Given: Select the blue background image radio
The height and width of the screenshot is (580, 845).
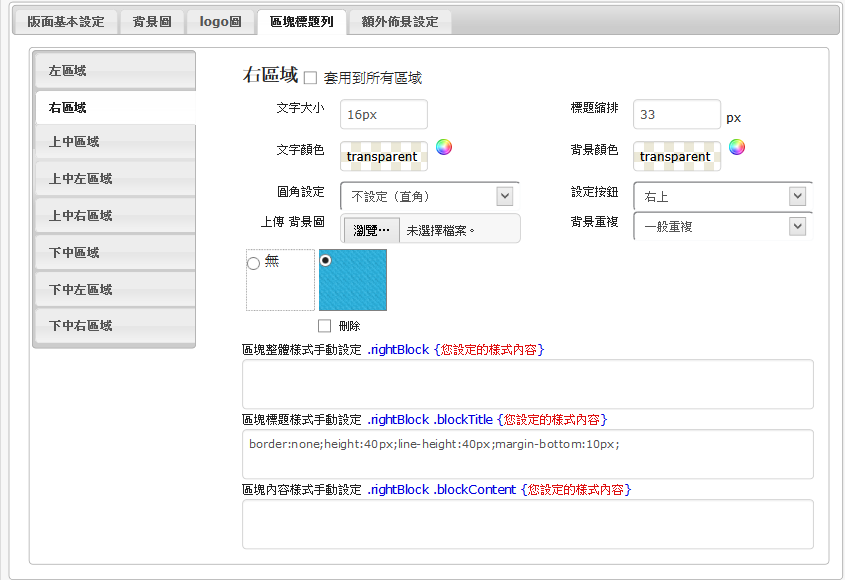Looking at the screenshot, I should [326, 260].
